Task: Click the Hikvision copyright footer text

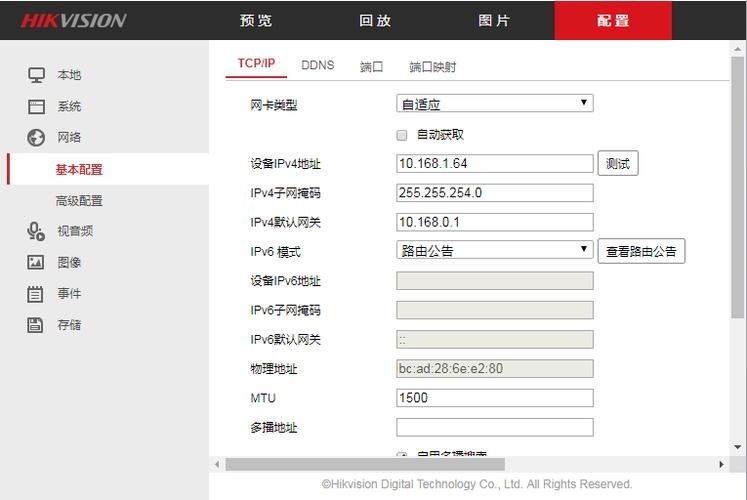Action: 477,484
